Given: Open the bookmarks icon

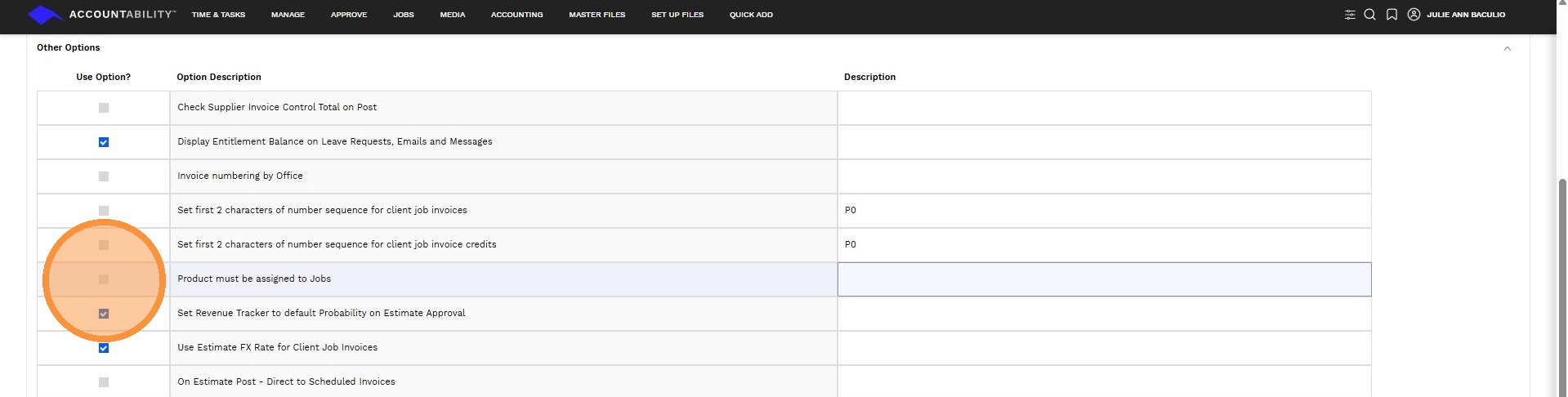Looking at the screenshot, I should [x=1392, y=15].
